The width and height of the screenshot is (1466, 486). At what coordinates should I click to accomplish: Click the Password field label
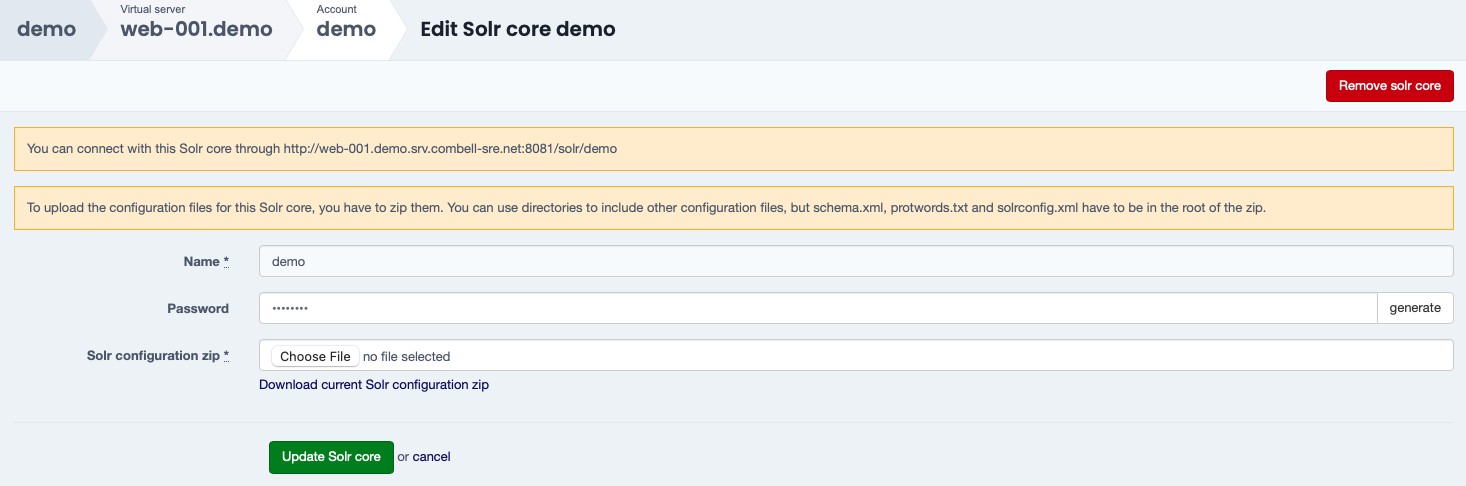(x=198, y=308)
